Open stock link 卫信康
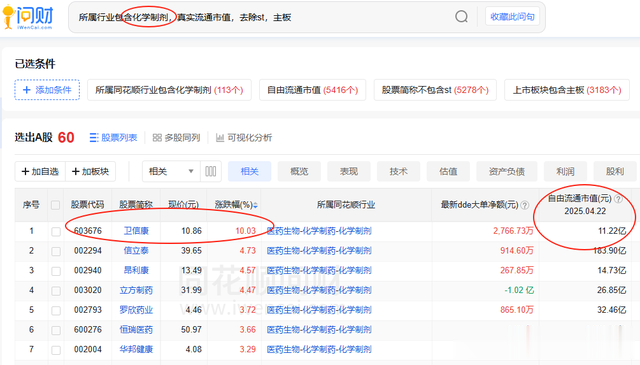The height and width of the screenshot is (365, 640). [136, 231]
